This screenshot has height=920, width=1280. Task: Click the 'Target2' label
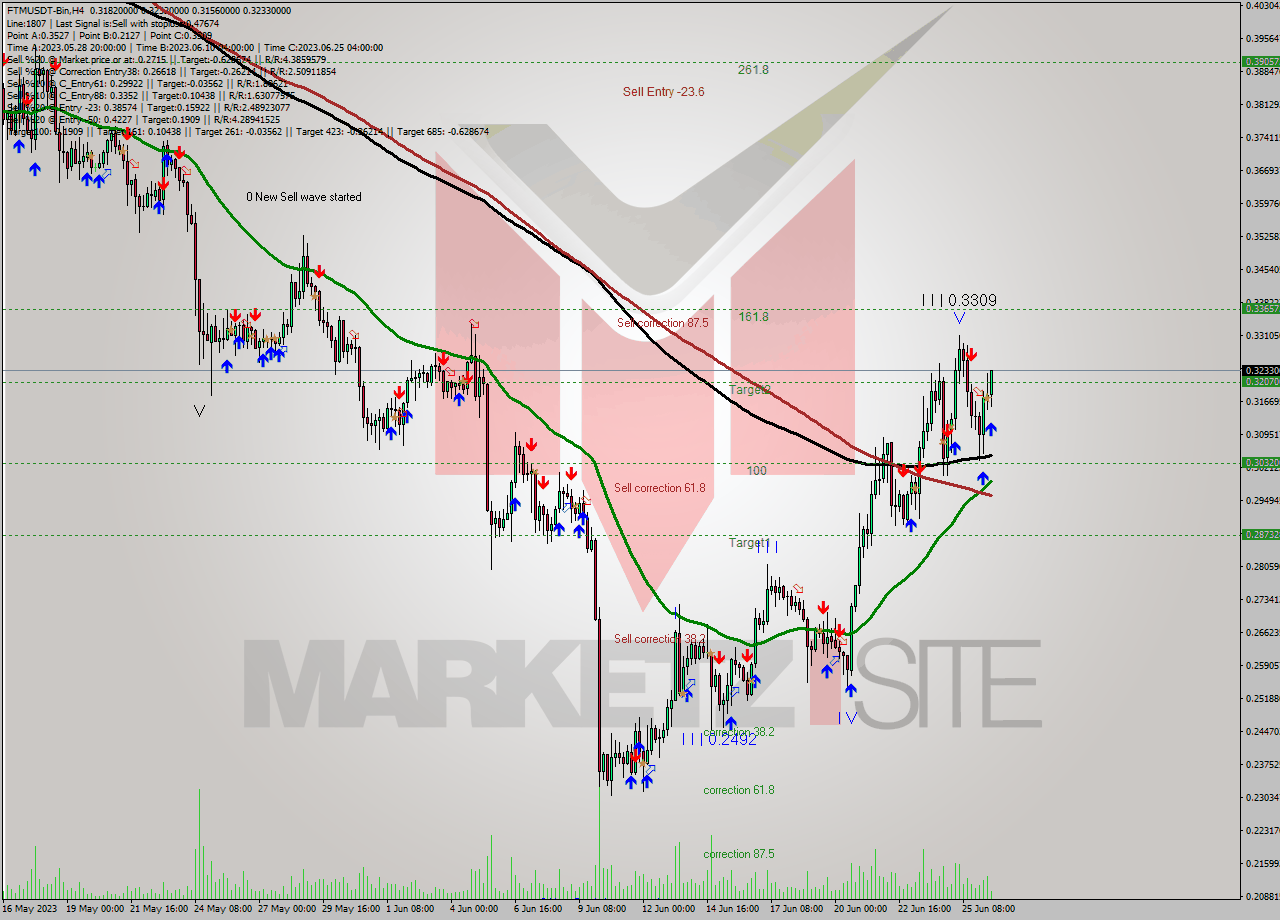click(749, 389)
